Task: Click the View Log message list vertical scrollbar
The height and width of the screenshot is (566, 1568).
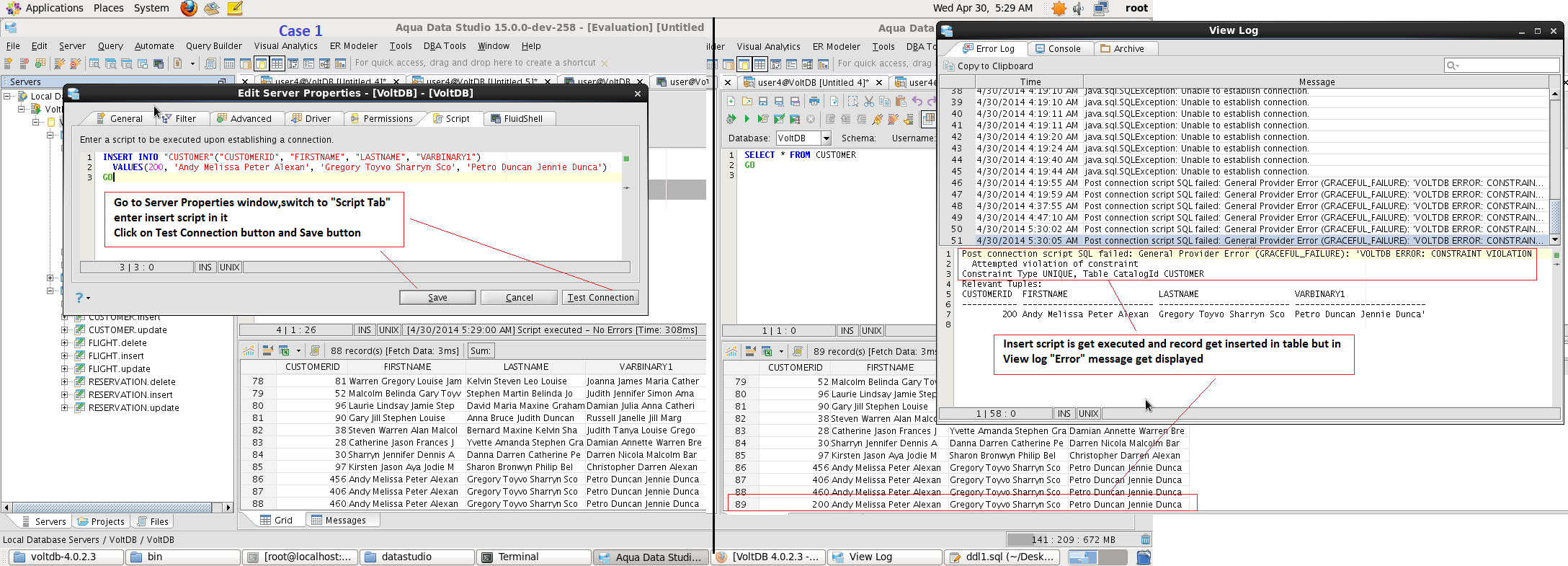Action: point(1555,167)
